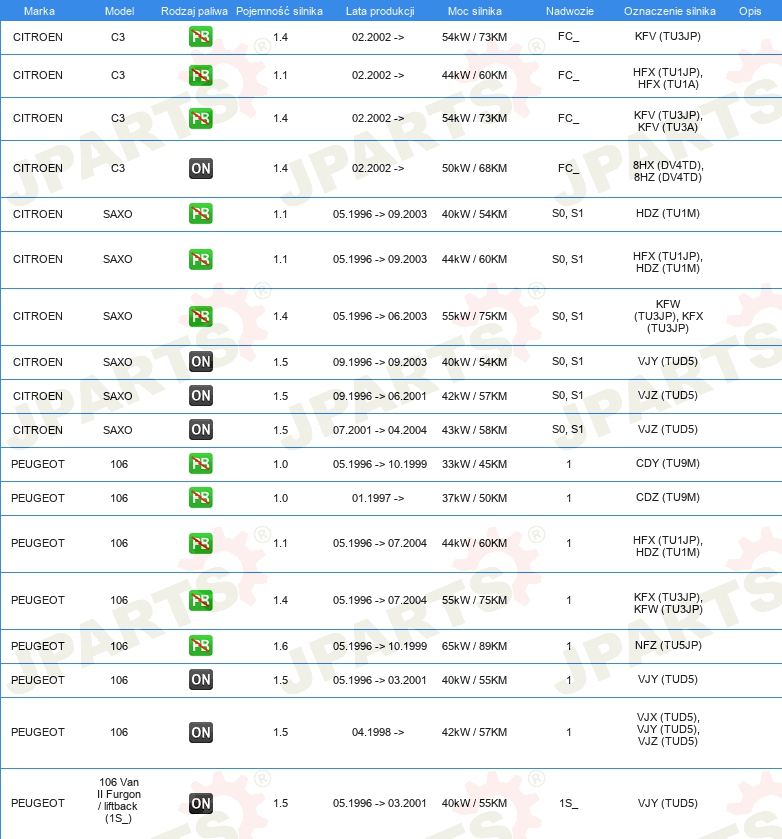The width and height of the screenshot is (782, 839).
Task: Select the '09.1996 -> 09.2003' production years cell
Action: click(x=380, y=362)
